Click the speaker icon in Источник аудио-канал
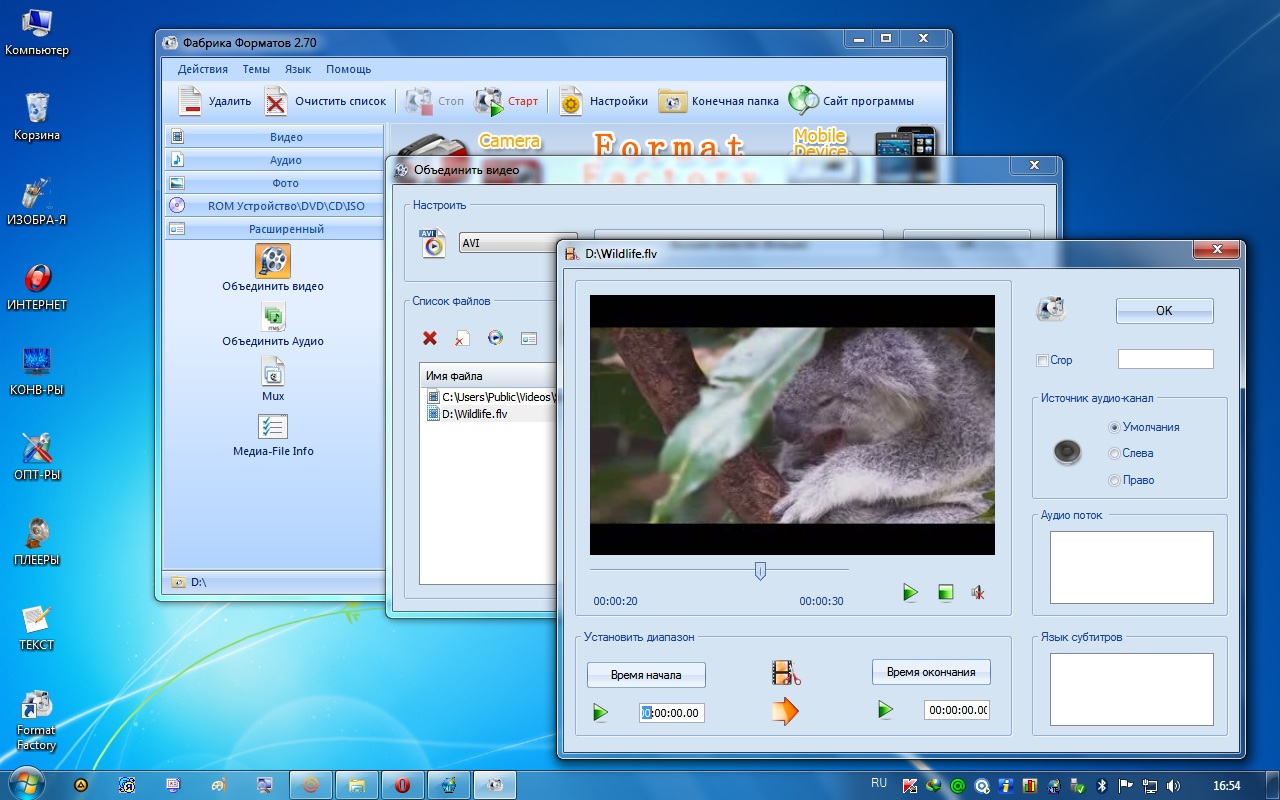The width and height of the screenshot is (1280, 800). (1067, 453)
